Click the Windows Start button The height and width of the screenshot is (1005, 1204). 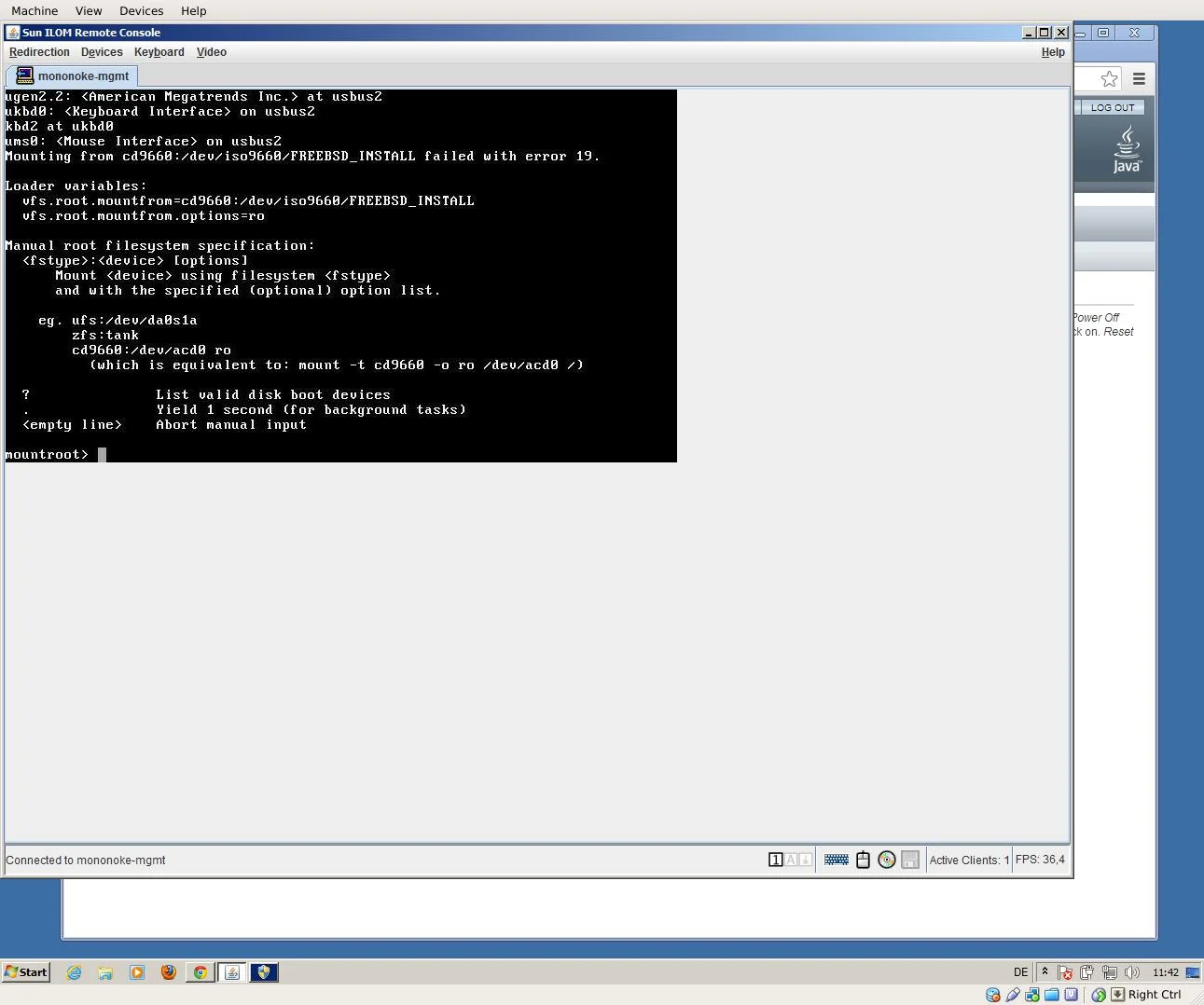[26, 971]
